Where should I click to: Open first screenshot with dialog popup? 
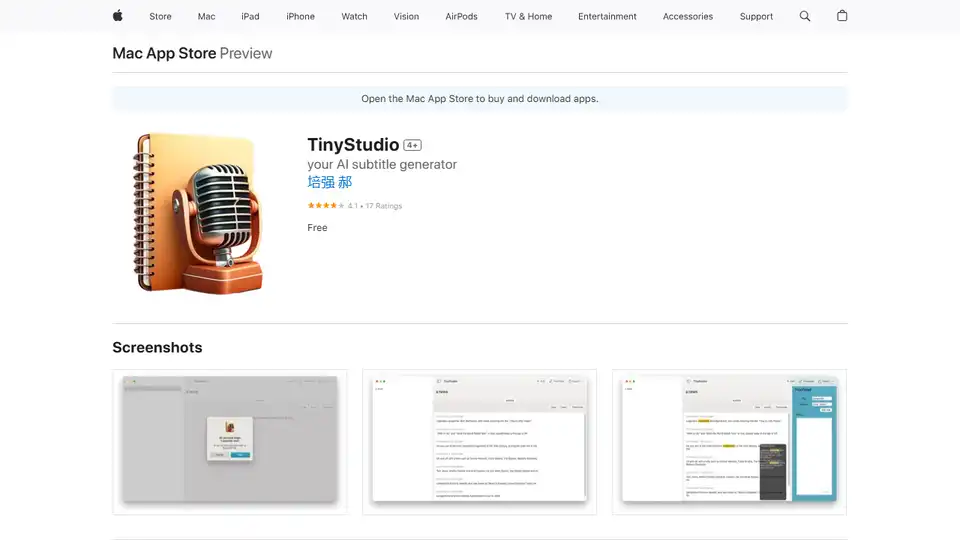[x=230, y=441]
